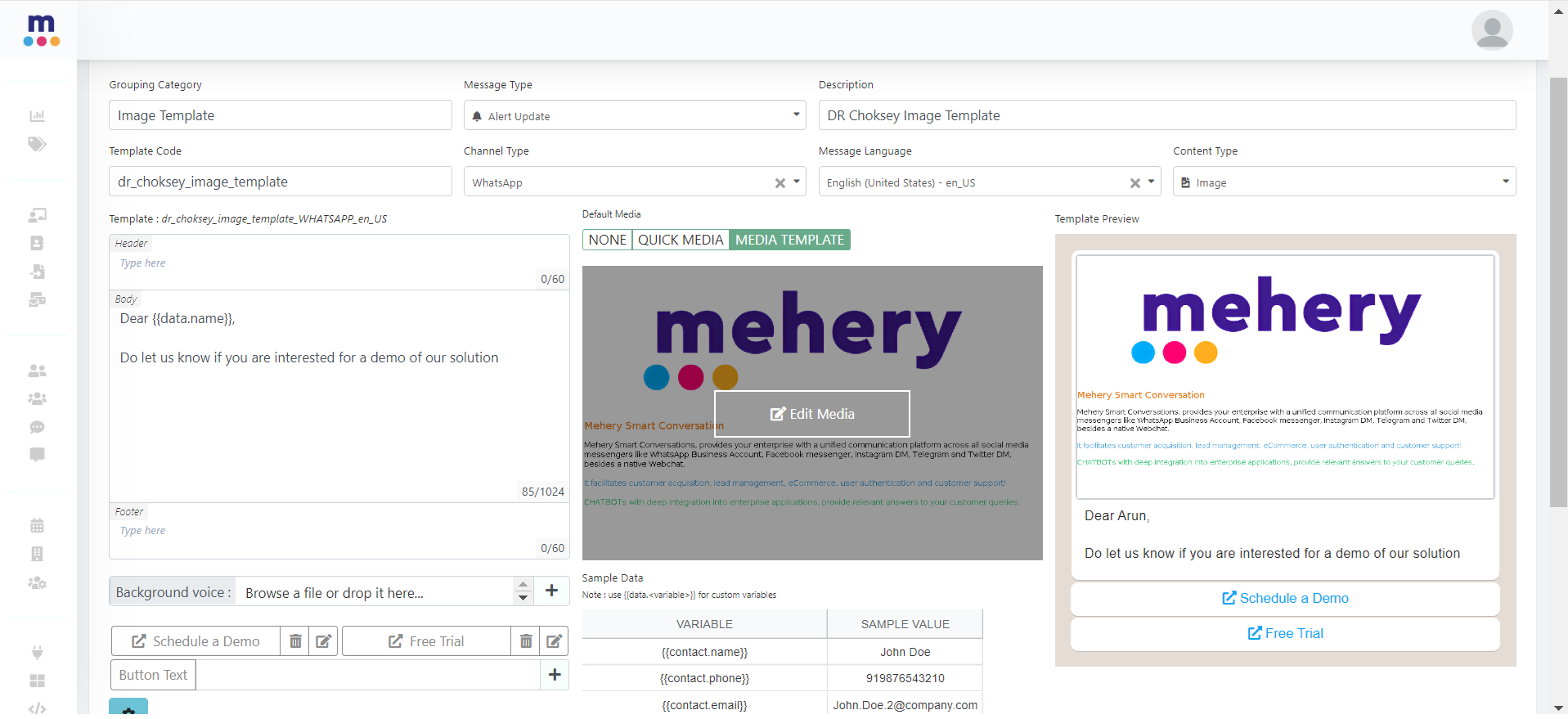Expand the Channel Type WhatsApp dropdown arrow
The height and width of the screenshot is (719, 1568).
(x=797, y=182)
